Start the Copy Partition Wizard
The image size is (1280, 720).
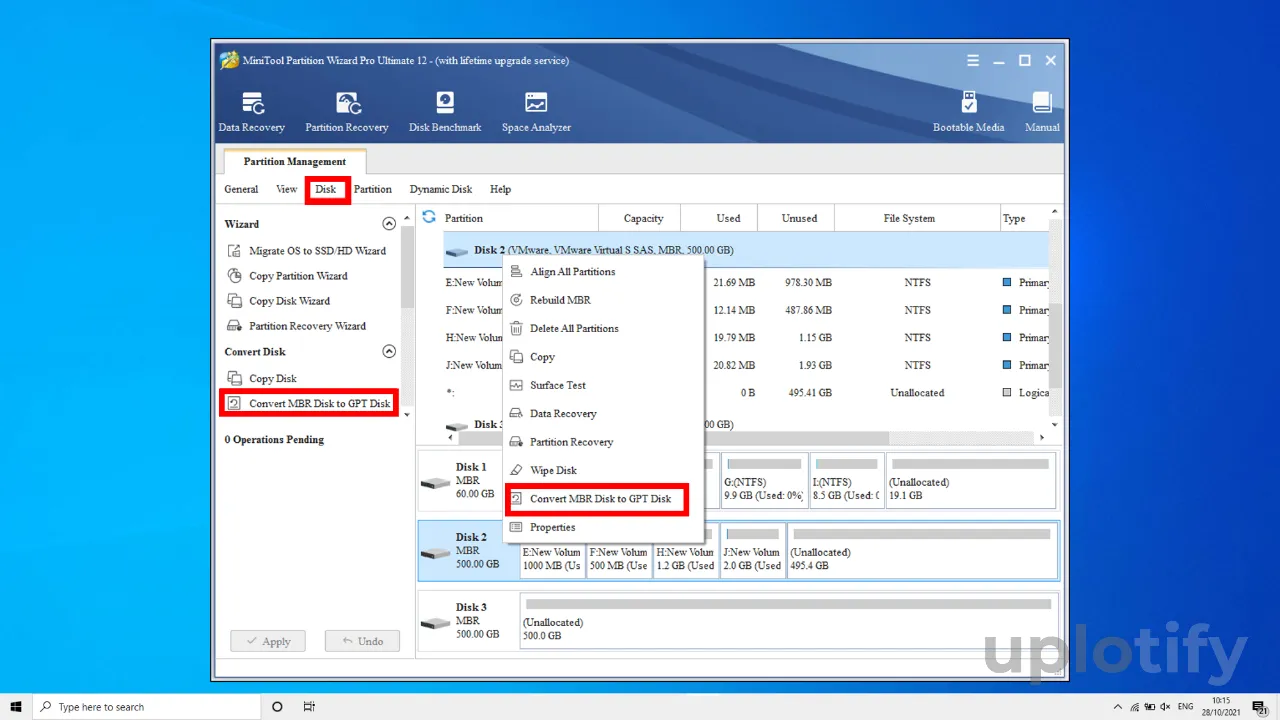tap(287, 276)
